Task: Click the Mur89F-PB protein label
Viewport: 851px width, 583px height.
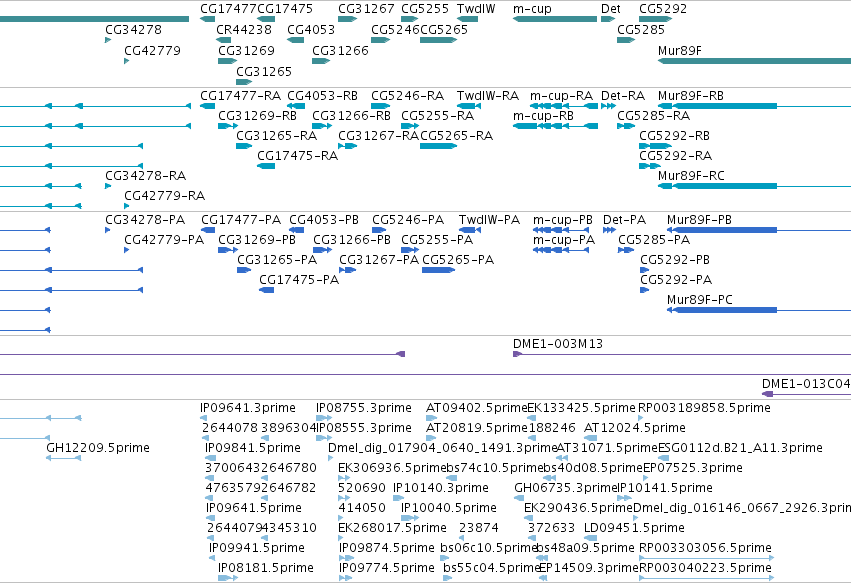Action: pyautogui.click(x=699, y=219)
